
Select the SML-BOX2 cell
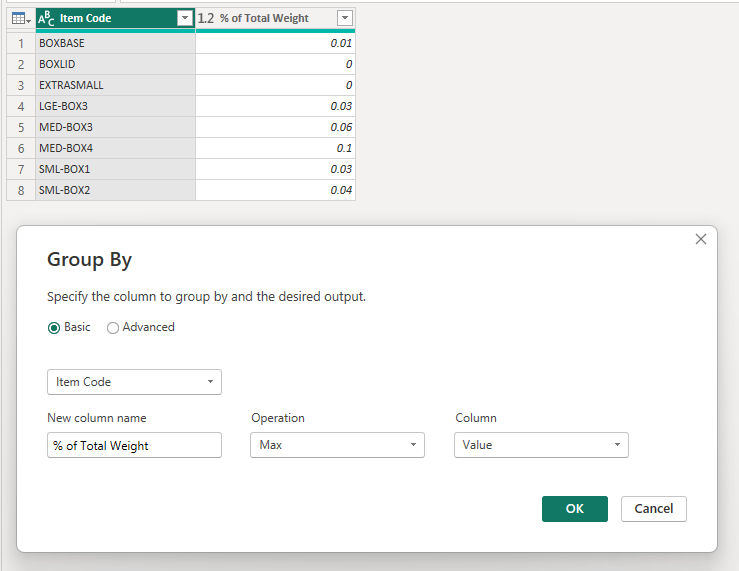115,190
